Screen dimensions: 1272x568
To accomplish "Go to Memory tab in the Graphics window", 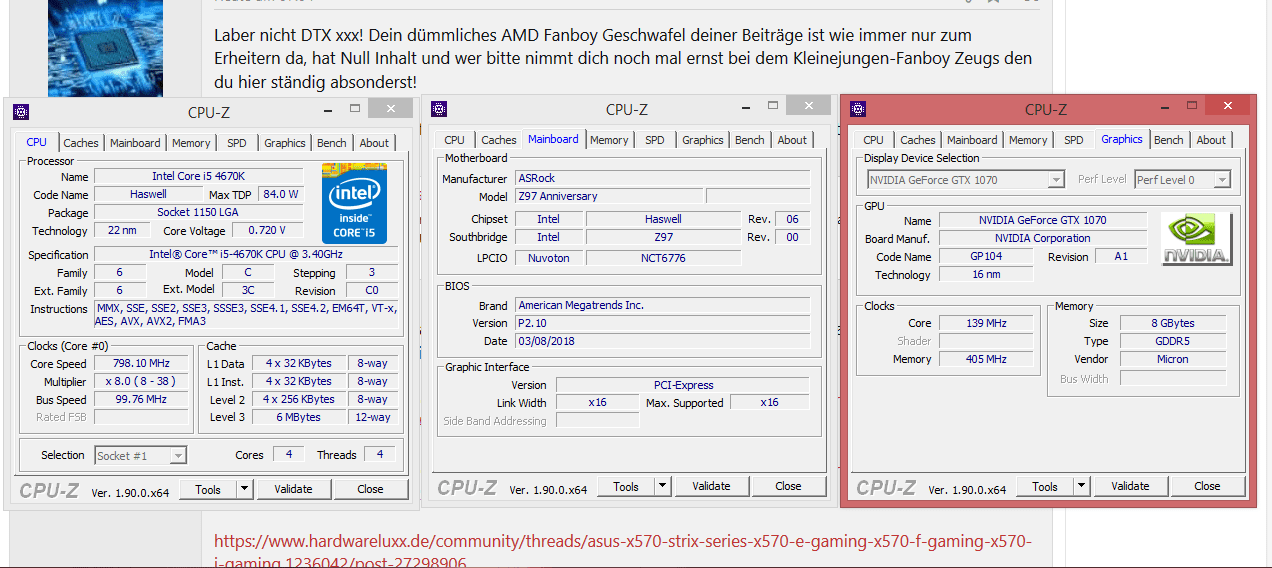I will click(x=1028, y=140).
